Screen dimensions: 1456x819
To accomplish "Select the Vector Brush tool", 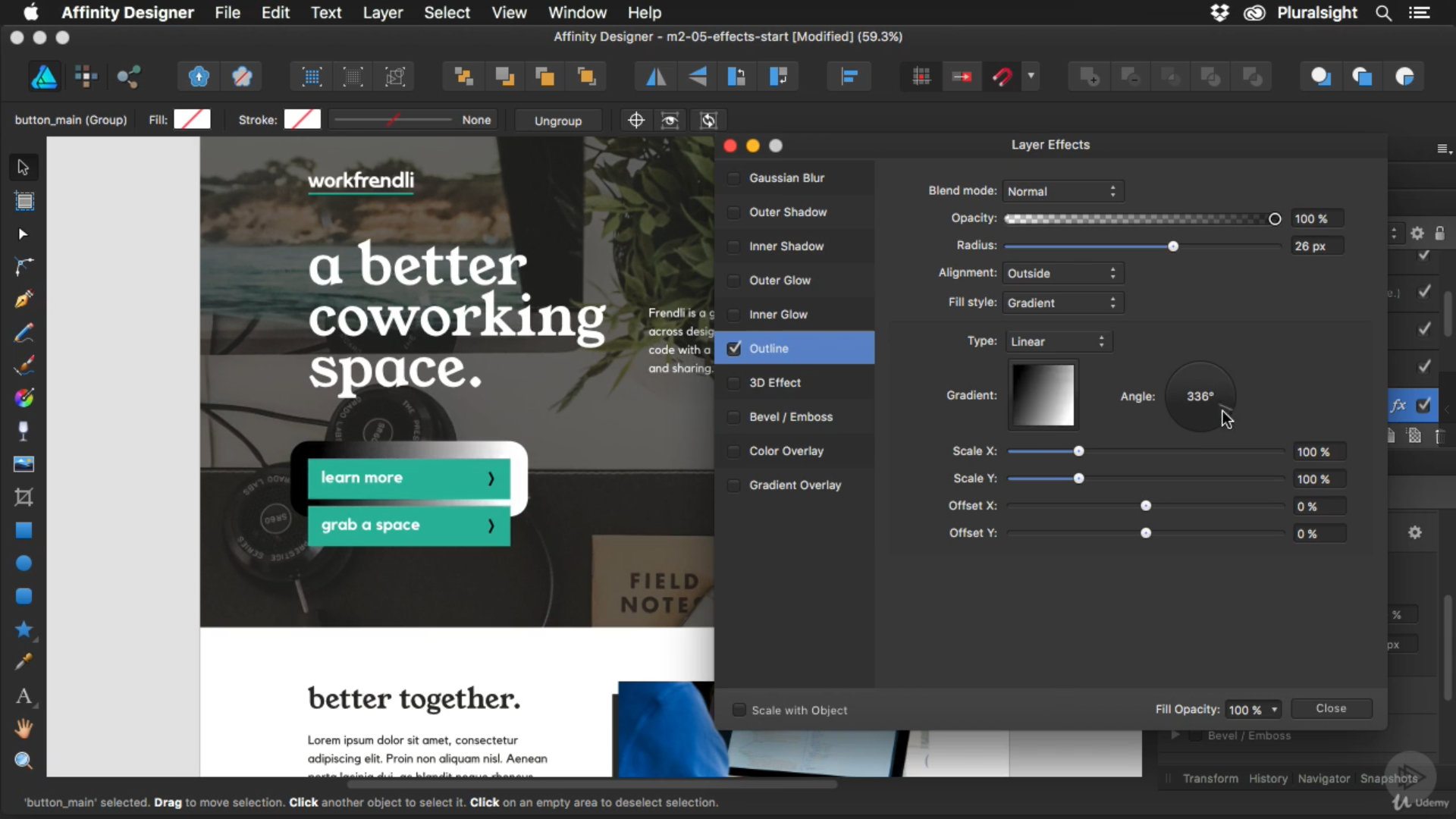I will click(24, 366).
